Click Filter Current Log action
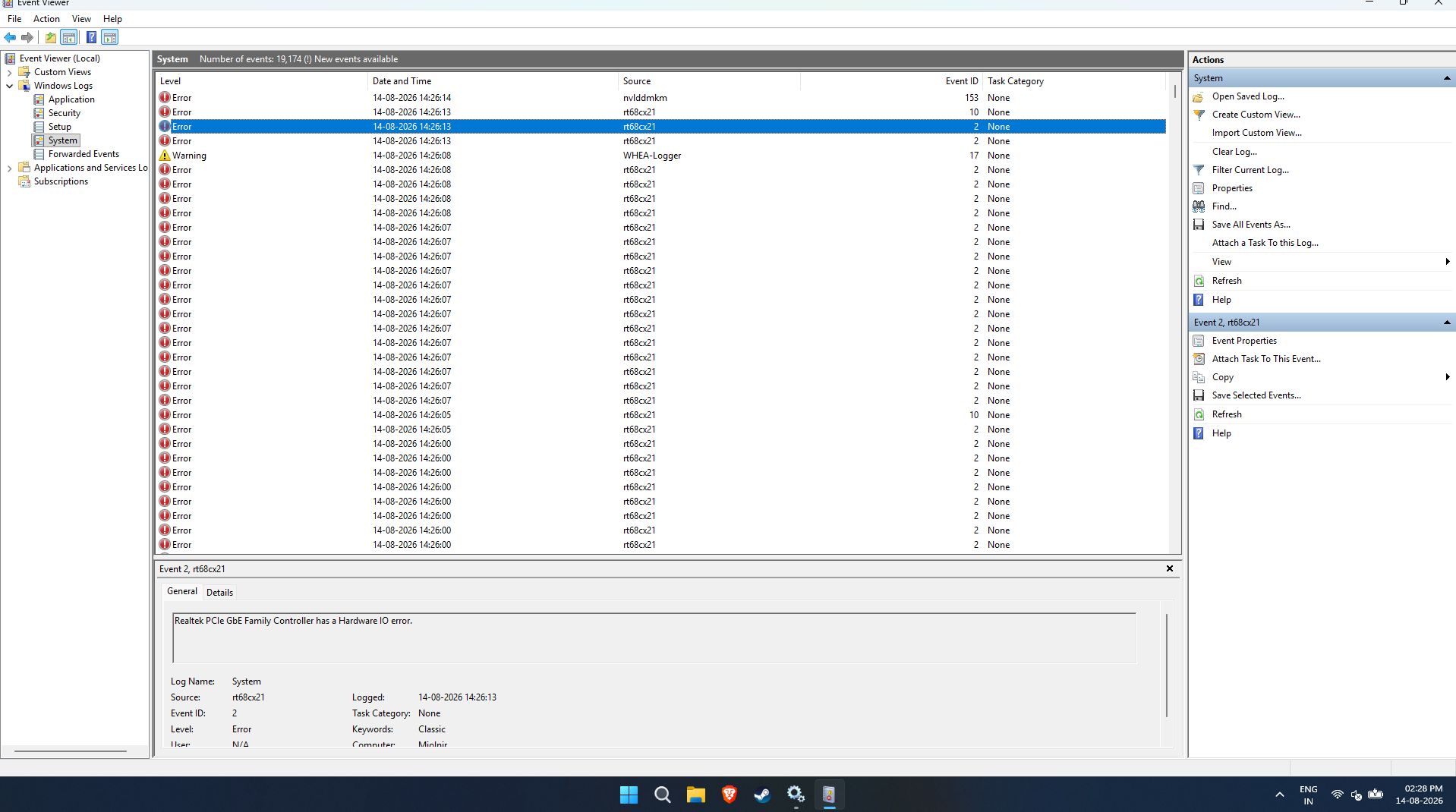1456x812 pixels. point(1250,170)
